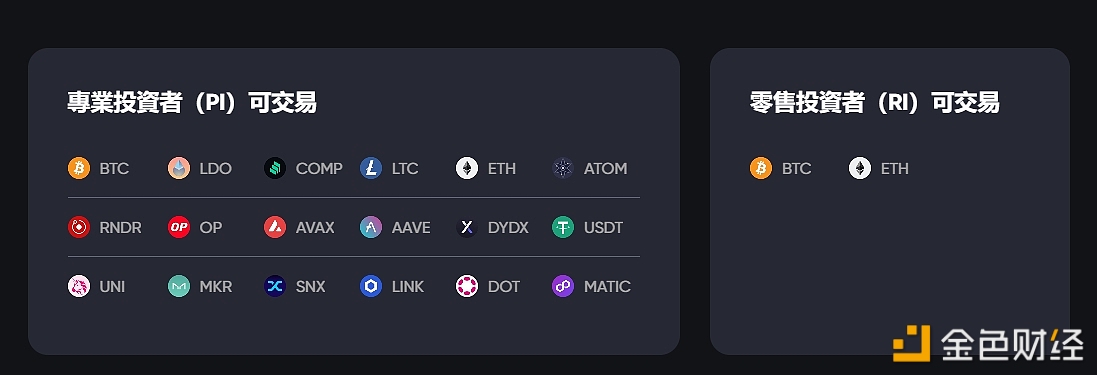Click the green USDT Tether icon

click(563, 227)
